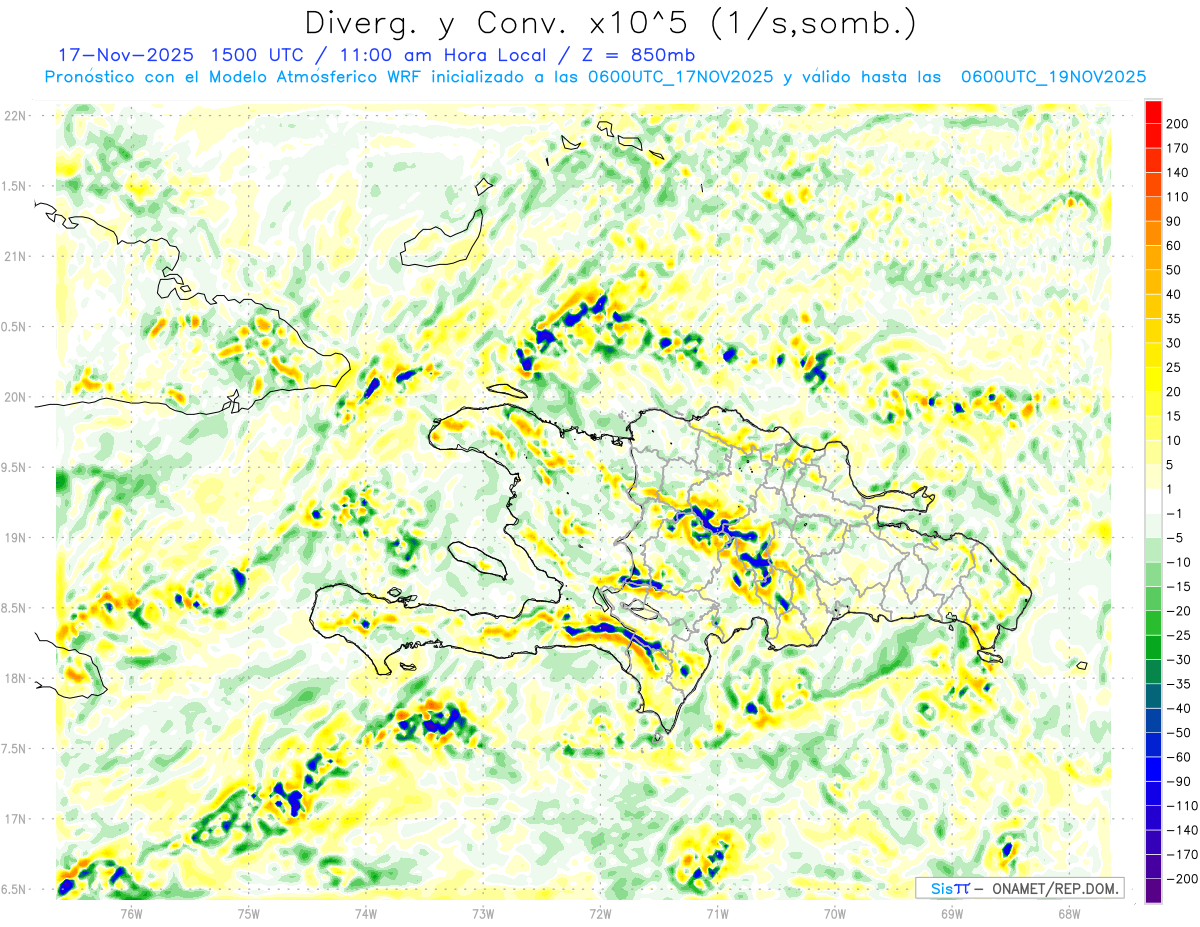The height and width of the screenshot is (927, 1200).
Task: Click the "-1" colorbar value
Action: click(x=1176, y=514)
